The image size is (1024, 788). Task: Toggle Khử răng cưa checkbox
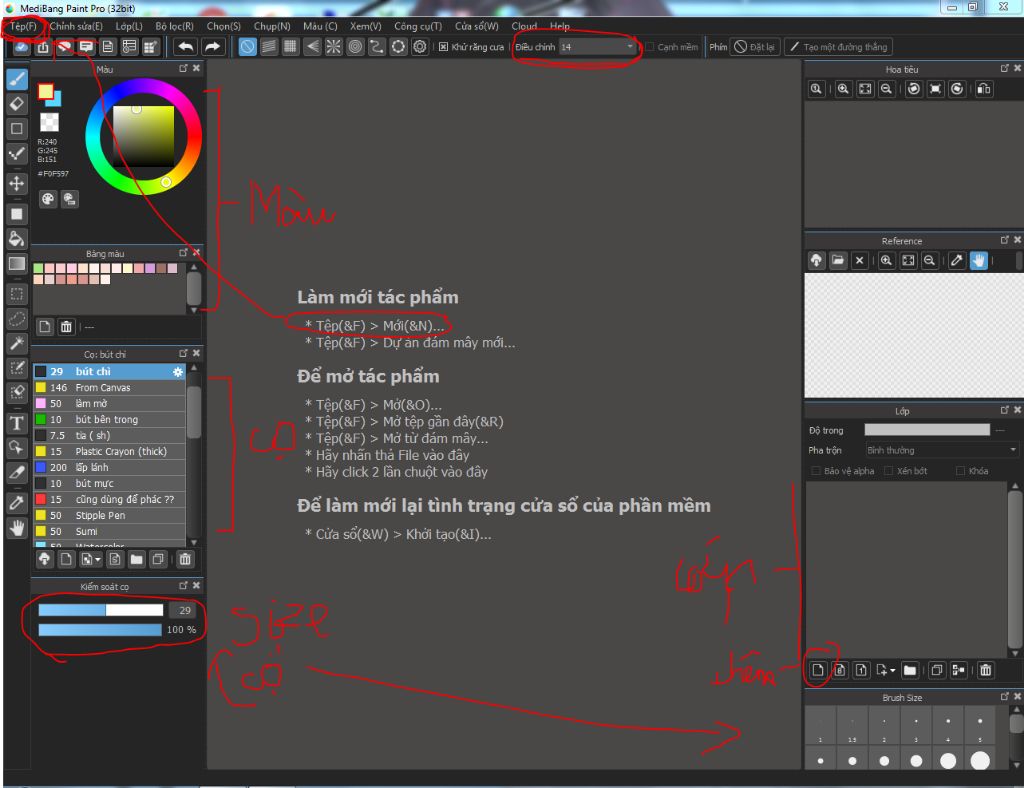click(443, 47)
